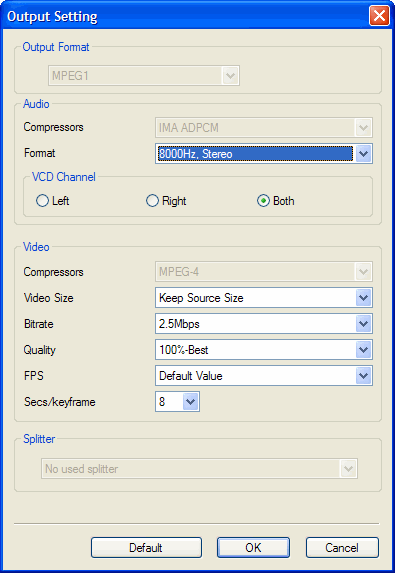
Task: Click the Quality label
Action: 40,350
